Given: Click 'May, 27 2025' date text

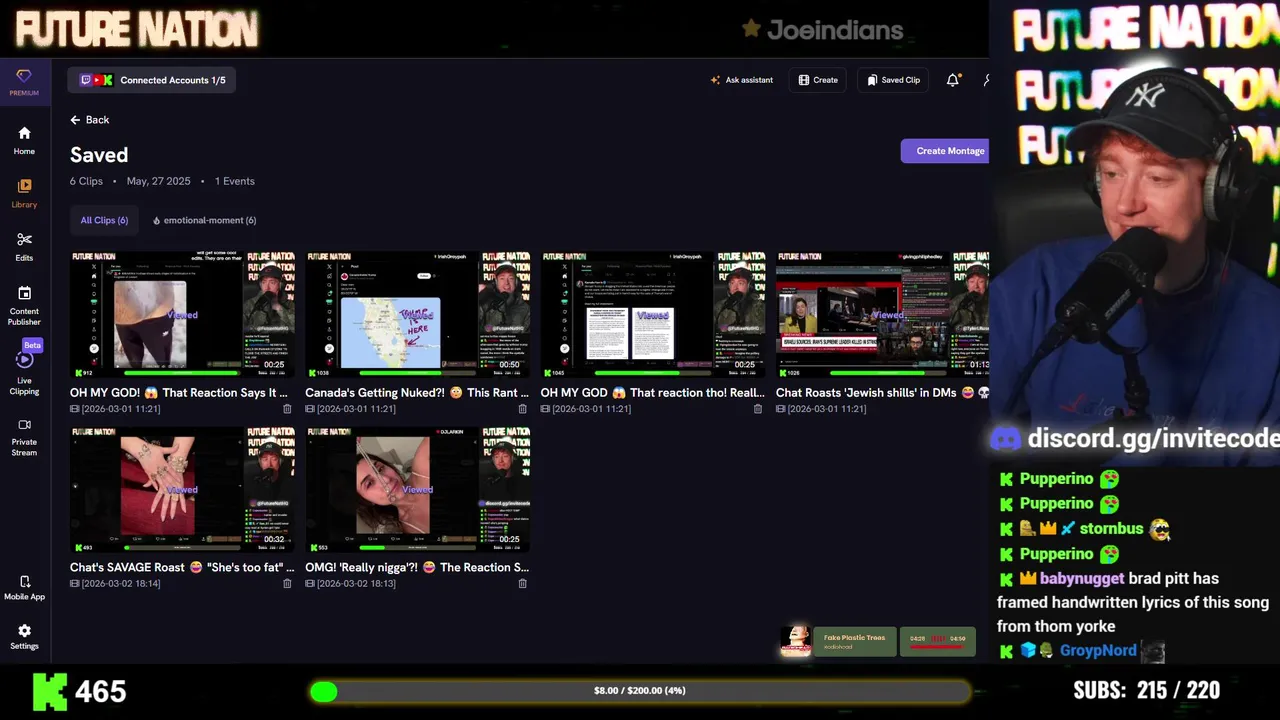Looking at the screenshot, I should coord(157,181).
